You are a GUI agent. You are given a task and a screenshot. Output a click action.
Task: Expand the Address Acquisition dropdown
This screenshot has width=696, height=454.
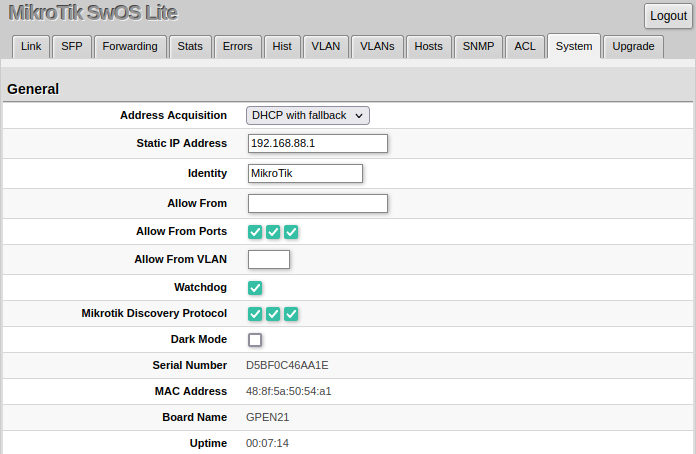click(308, 115)
